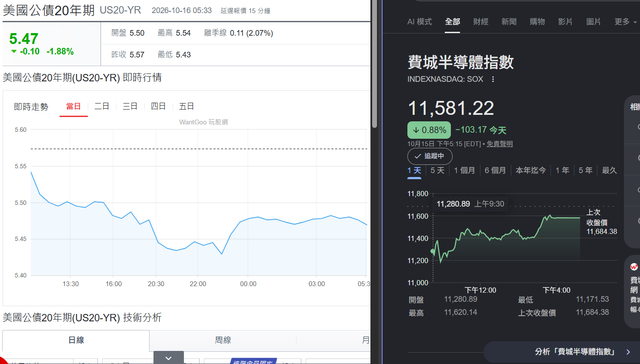Click the 美國公債20年期(US20-YR) 技術分析 heading
640x364 pixels.
coord(82,317)
